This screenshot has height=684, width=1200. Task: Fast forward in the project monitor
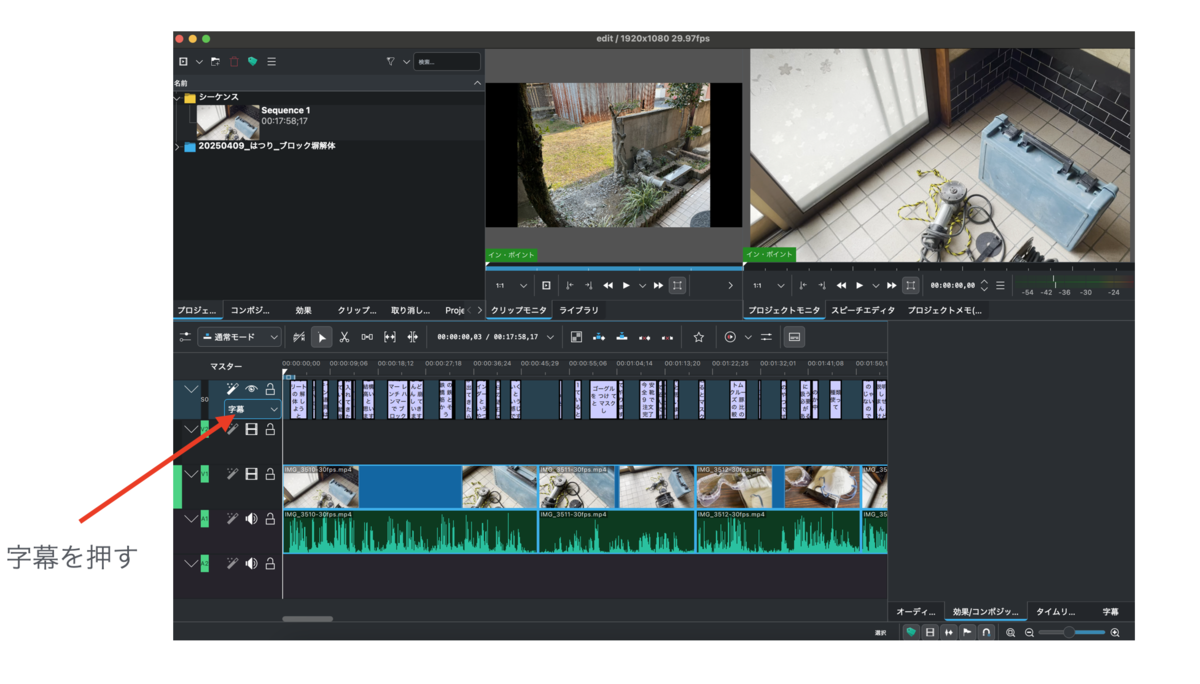tap(891, 286)
